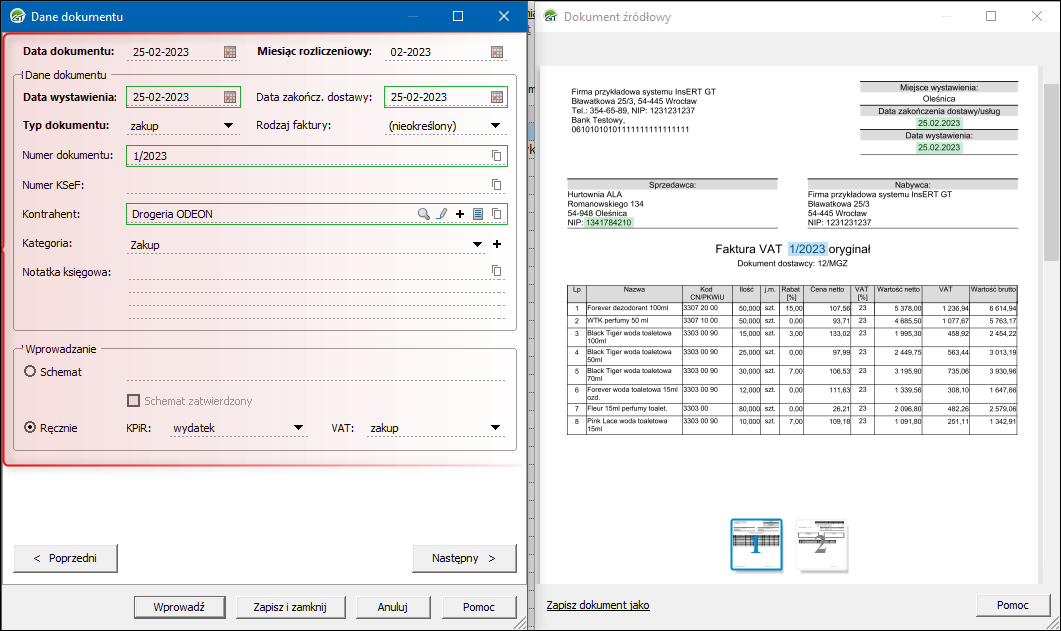Open contractor list icon in Kontrahent field

[x=478, y=214]
